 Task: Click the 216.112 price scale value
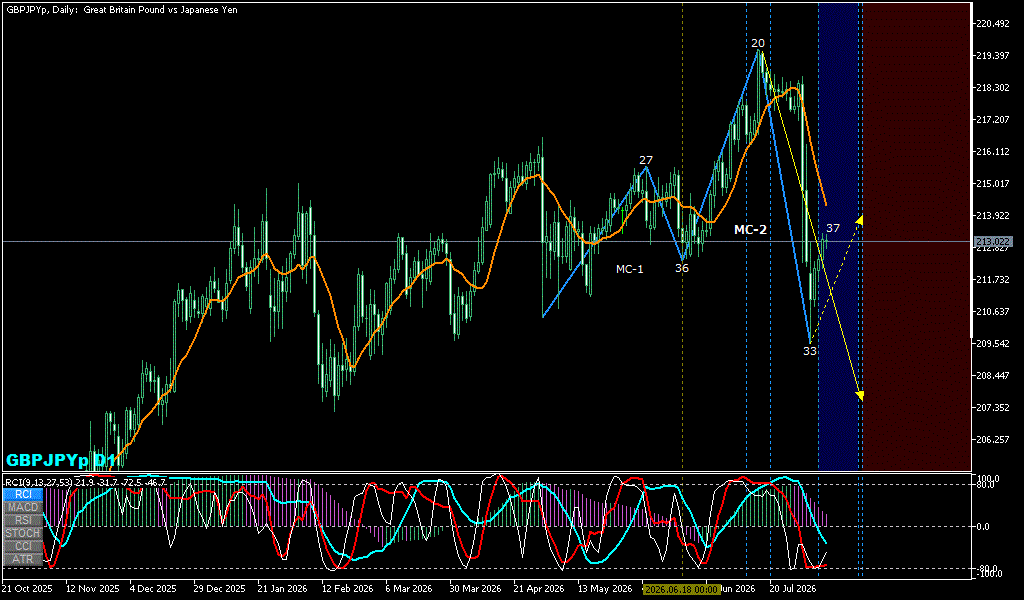click(x=993, y=151)
